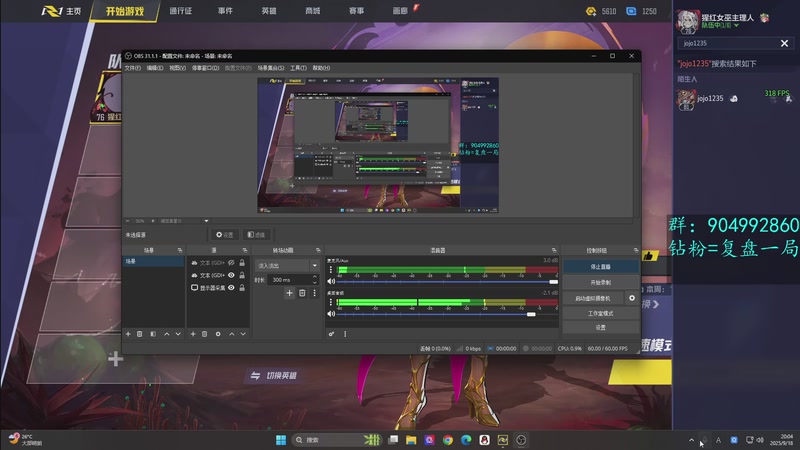This screenshot has height=450, width=800.
Task: Pop out the Controls dock
Action: click(636, 250)
